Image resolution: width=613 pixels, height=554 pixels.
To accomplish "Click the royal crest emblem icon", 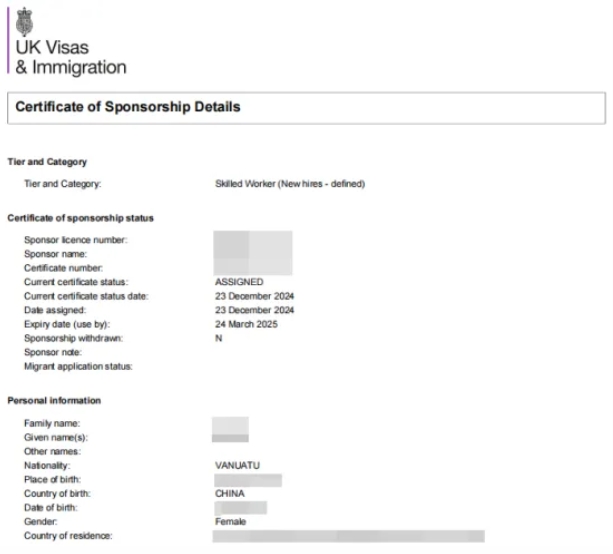I will click(24, 22).
